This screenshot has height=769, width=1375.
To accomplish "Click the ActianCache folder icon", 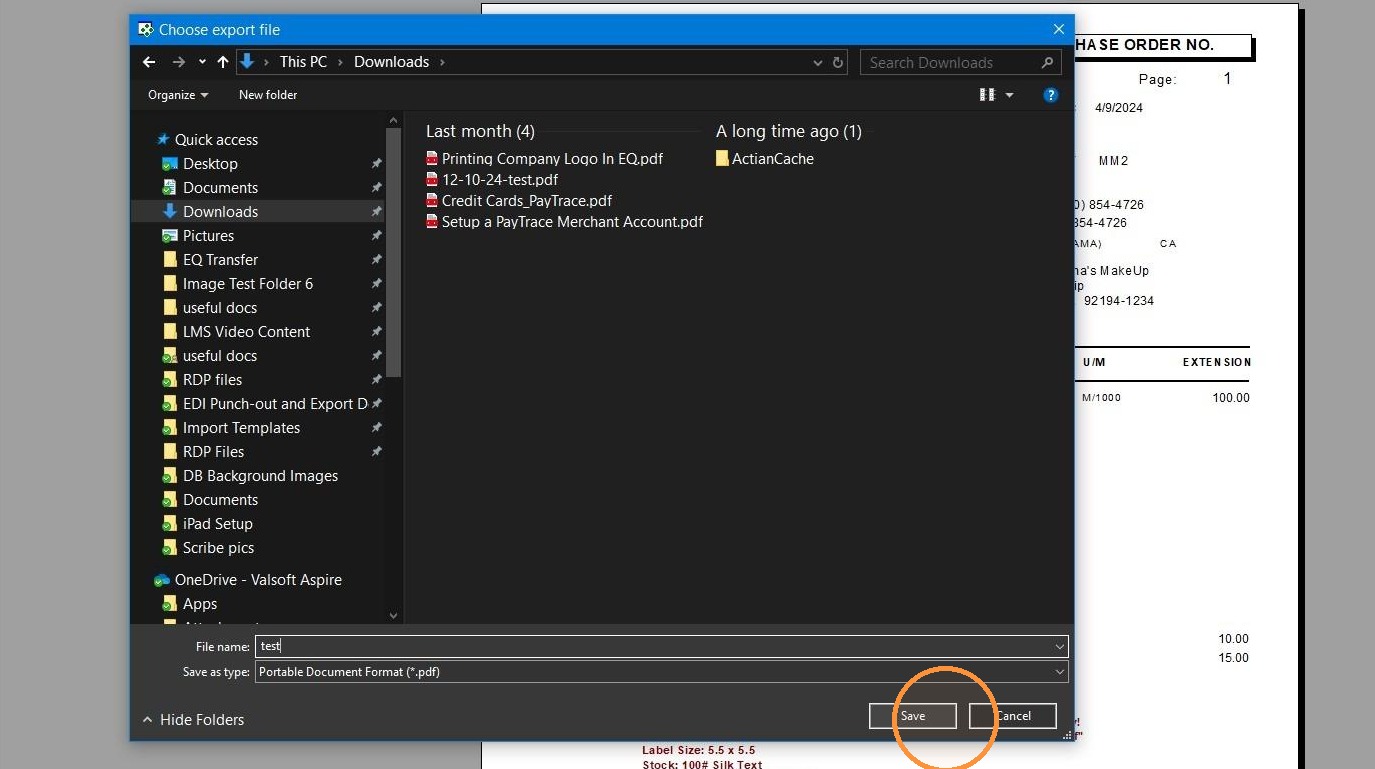I will click(x=722, y=159).
